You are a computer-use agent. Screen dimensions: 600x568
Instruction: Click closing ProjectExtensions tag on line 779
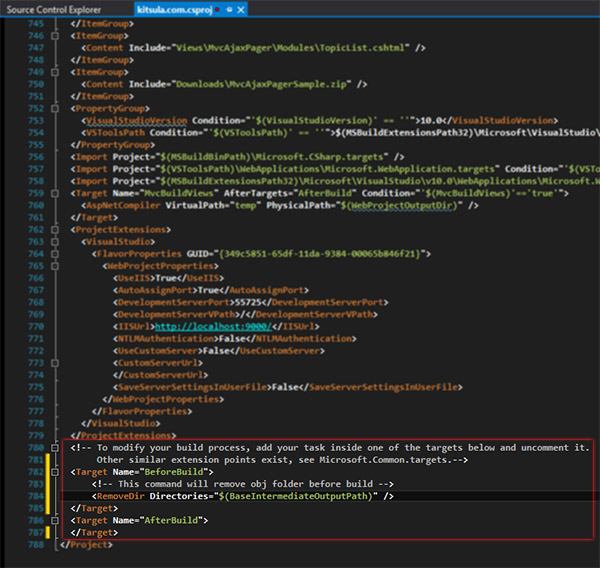click(x=123, y=436)
